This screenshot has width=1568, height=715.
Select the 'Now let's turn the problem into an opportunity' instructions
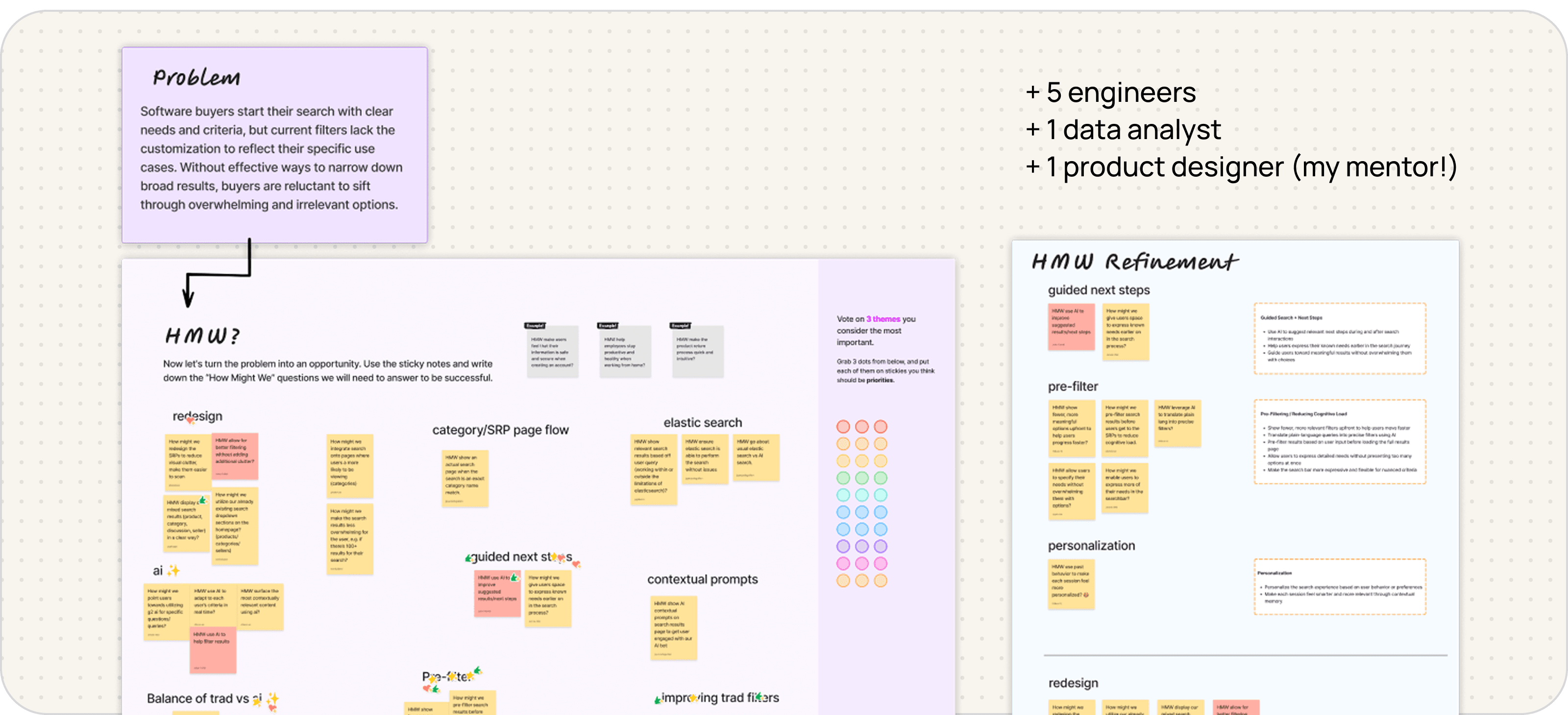click(328, 371)
